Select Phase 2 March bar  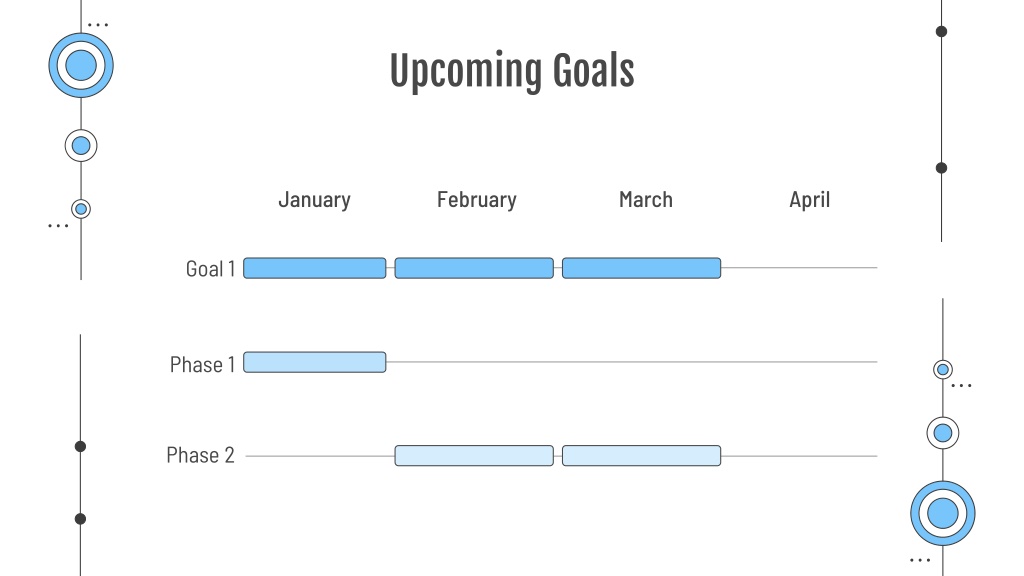click(641, 455)
